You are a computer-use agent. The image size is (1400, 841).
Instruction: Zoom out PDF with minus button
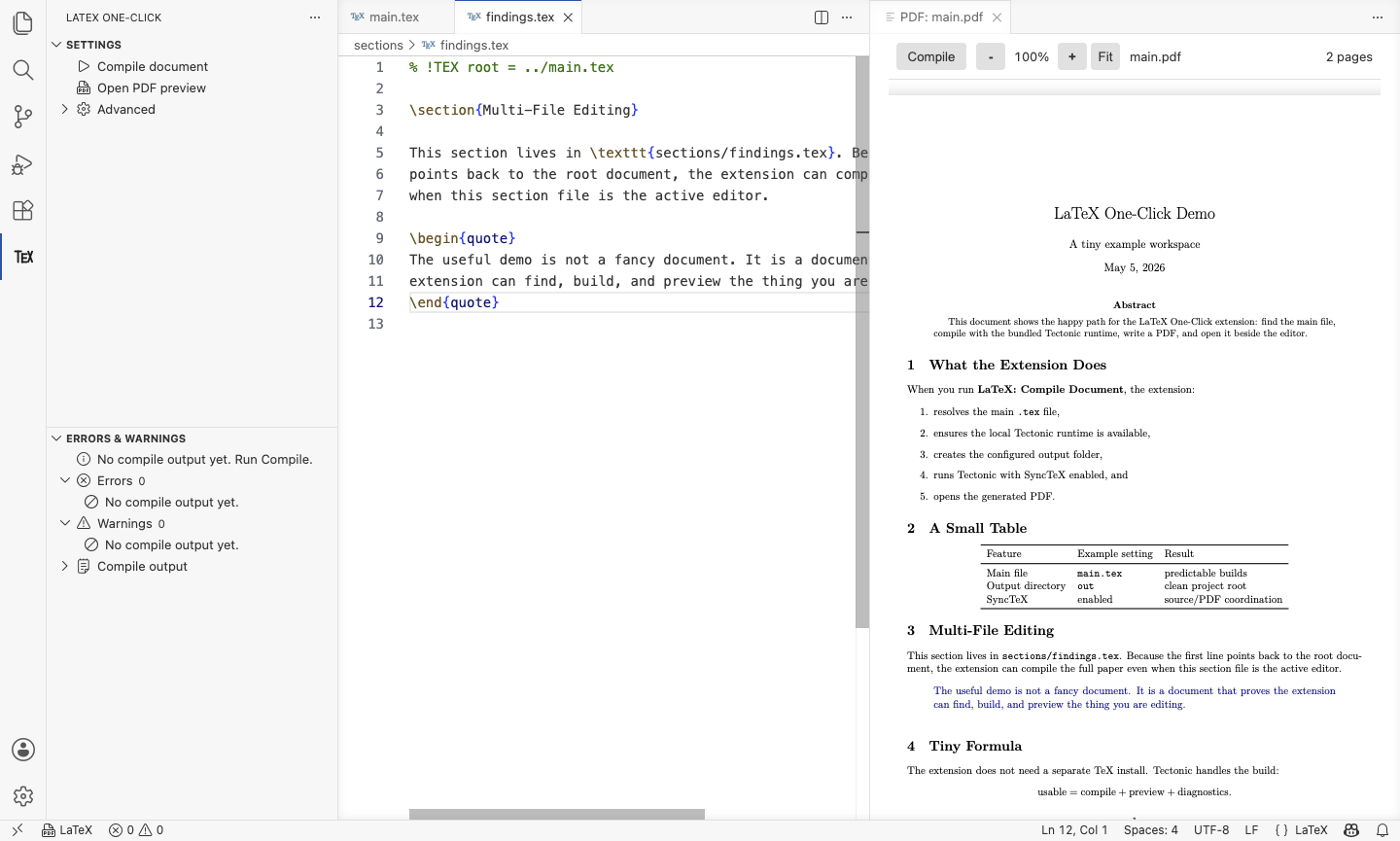point(991,56)
